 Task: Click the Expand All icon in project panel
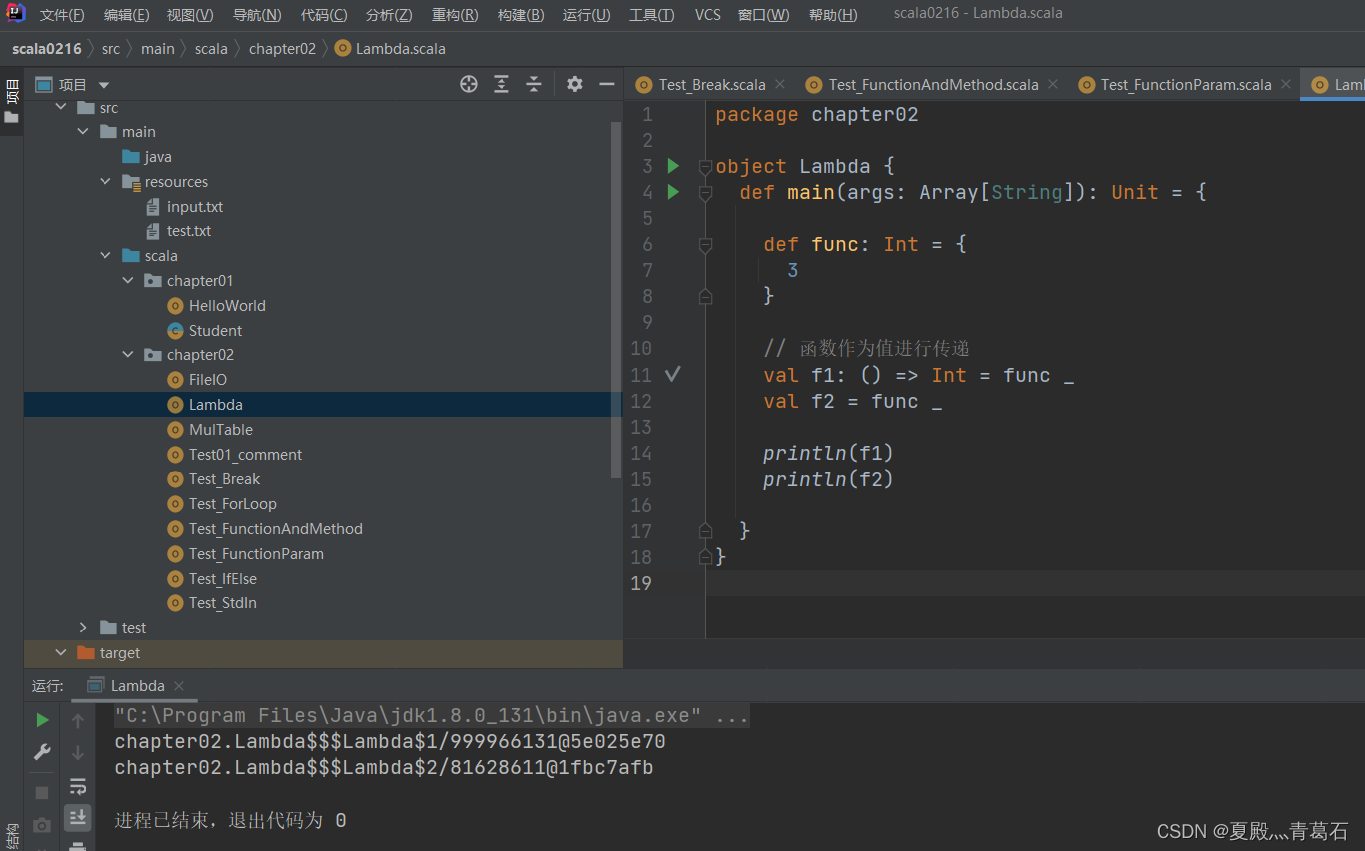click(502, 84)
